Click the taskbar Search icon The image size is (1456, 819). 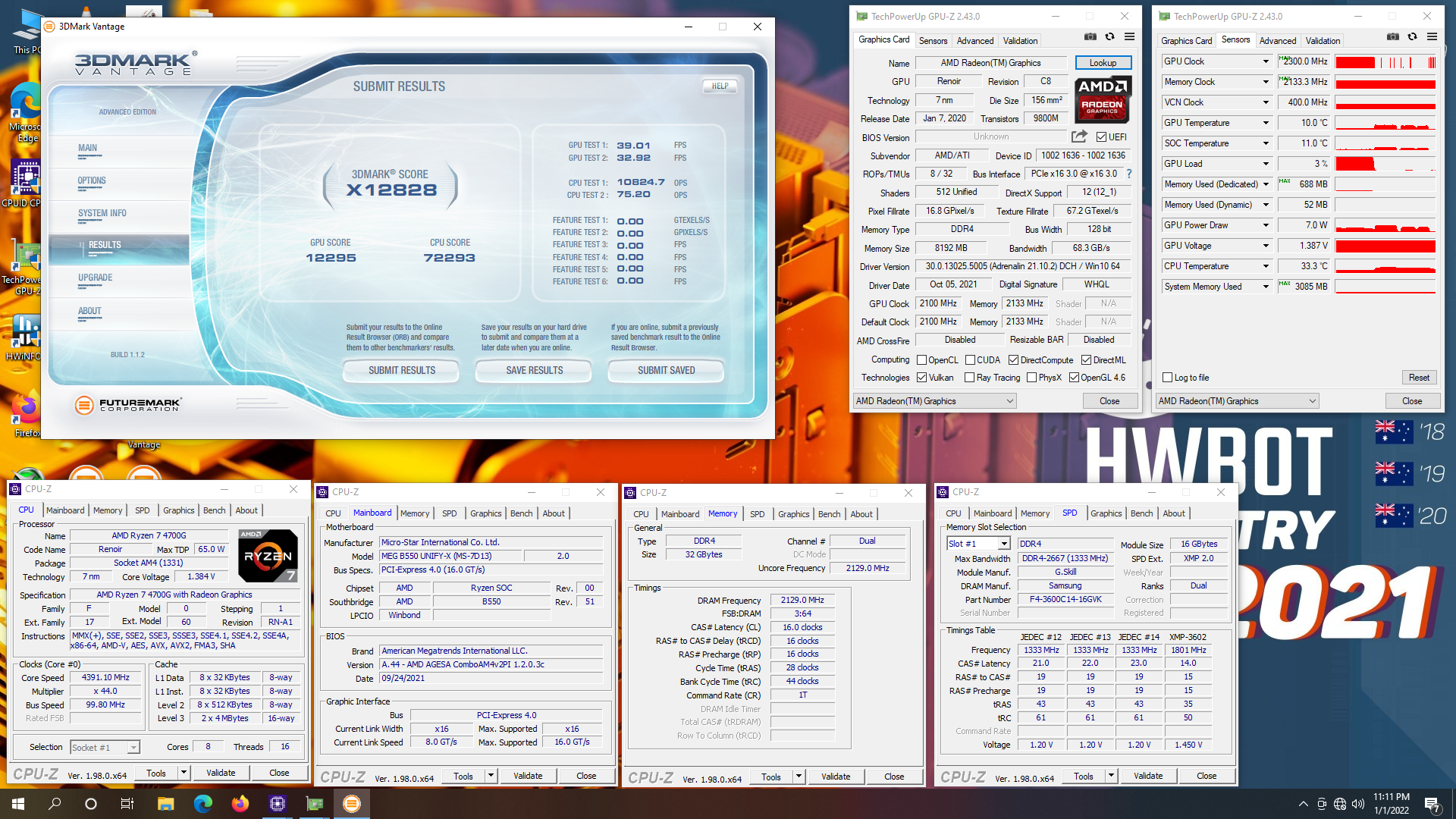click(x=55, y=804)
